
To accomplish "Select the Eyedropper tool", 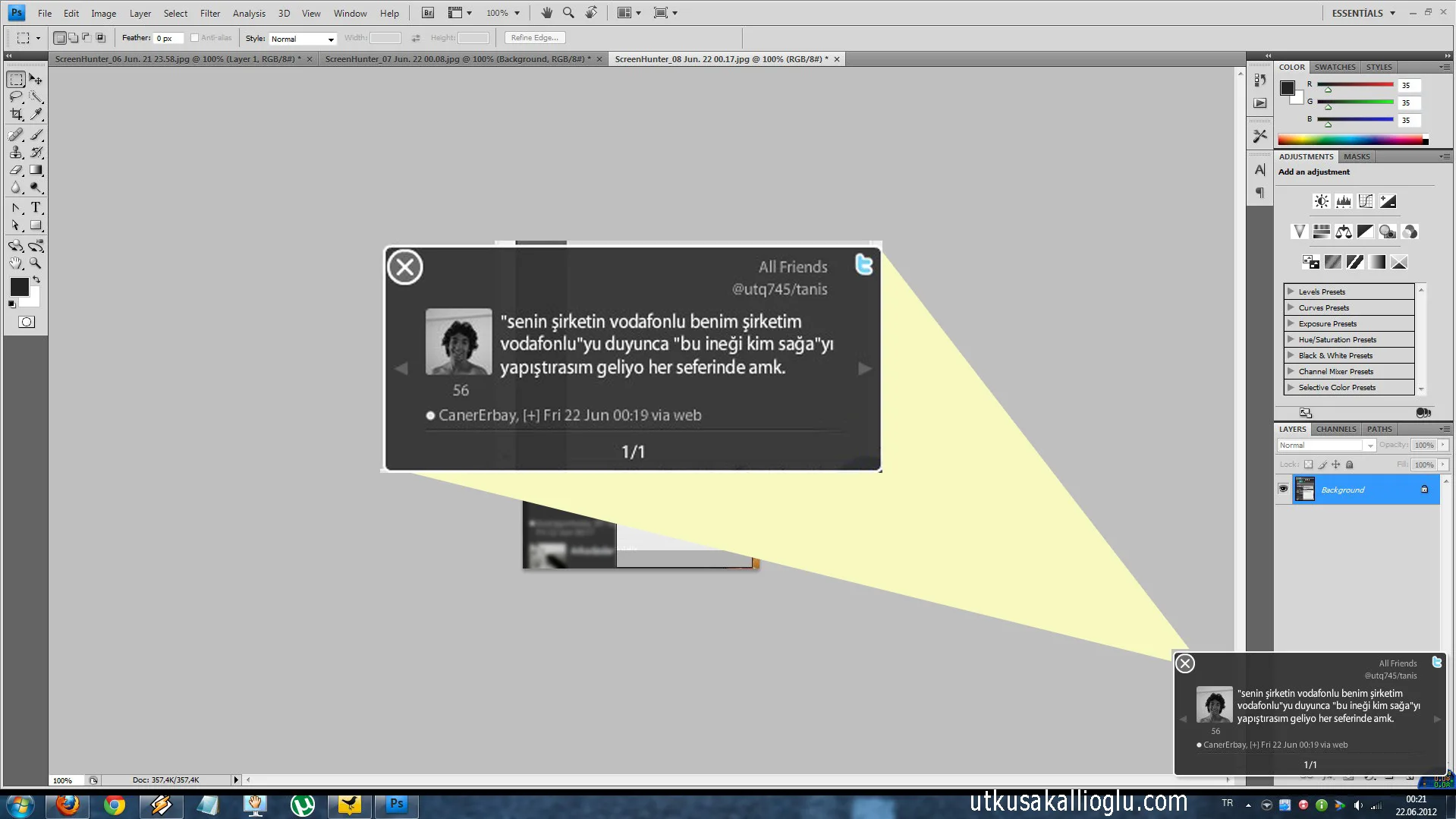I will (x=36, y=115).
